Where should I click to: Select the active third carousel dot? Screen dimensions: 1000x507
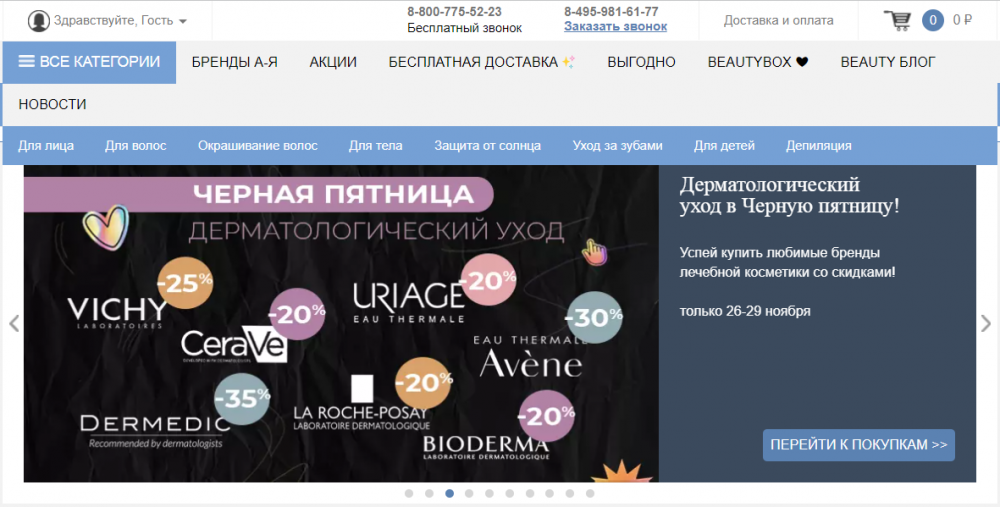tap(450, 493)
